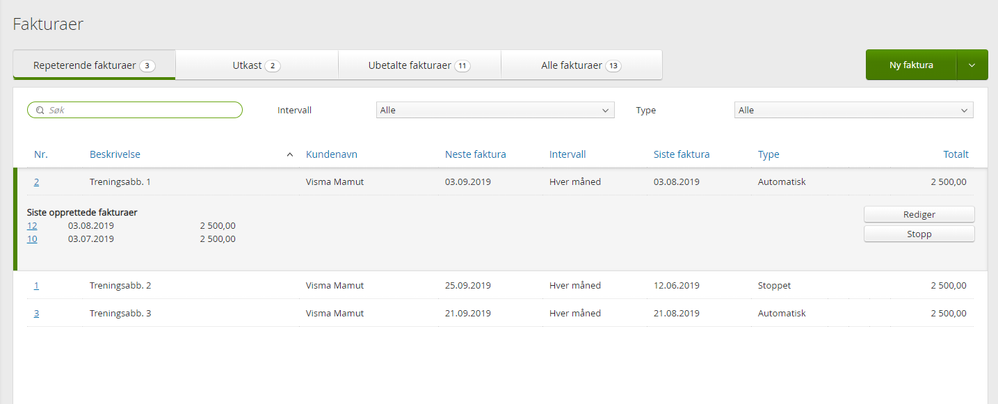Screen dimensions: 998x404
Task: Expand the Type filter dropdown
Action: 854,110
